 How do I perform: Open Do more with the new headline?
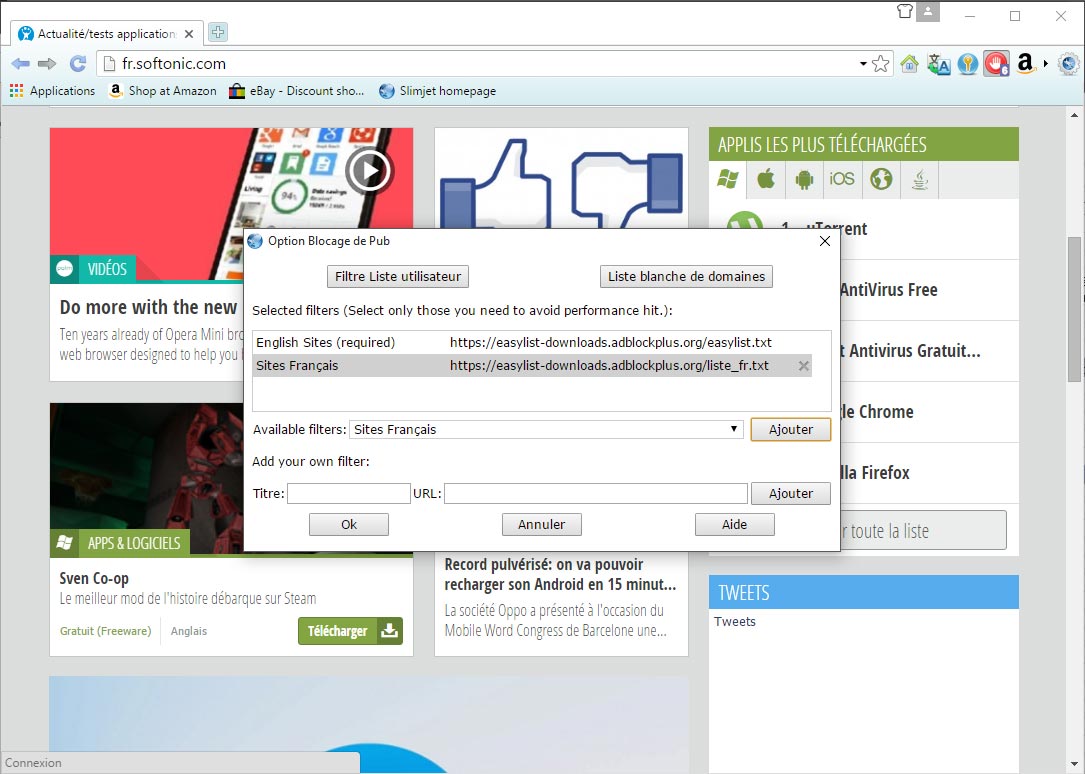pos(148,307)
